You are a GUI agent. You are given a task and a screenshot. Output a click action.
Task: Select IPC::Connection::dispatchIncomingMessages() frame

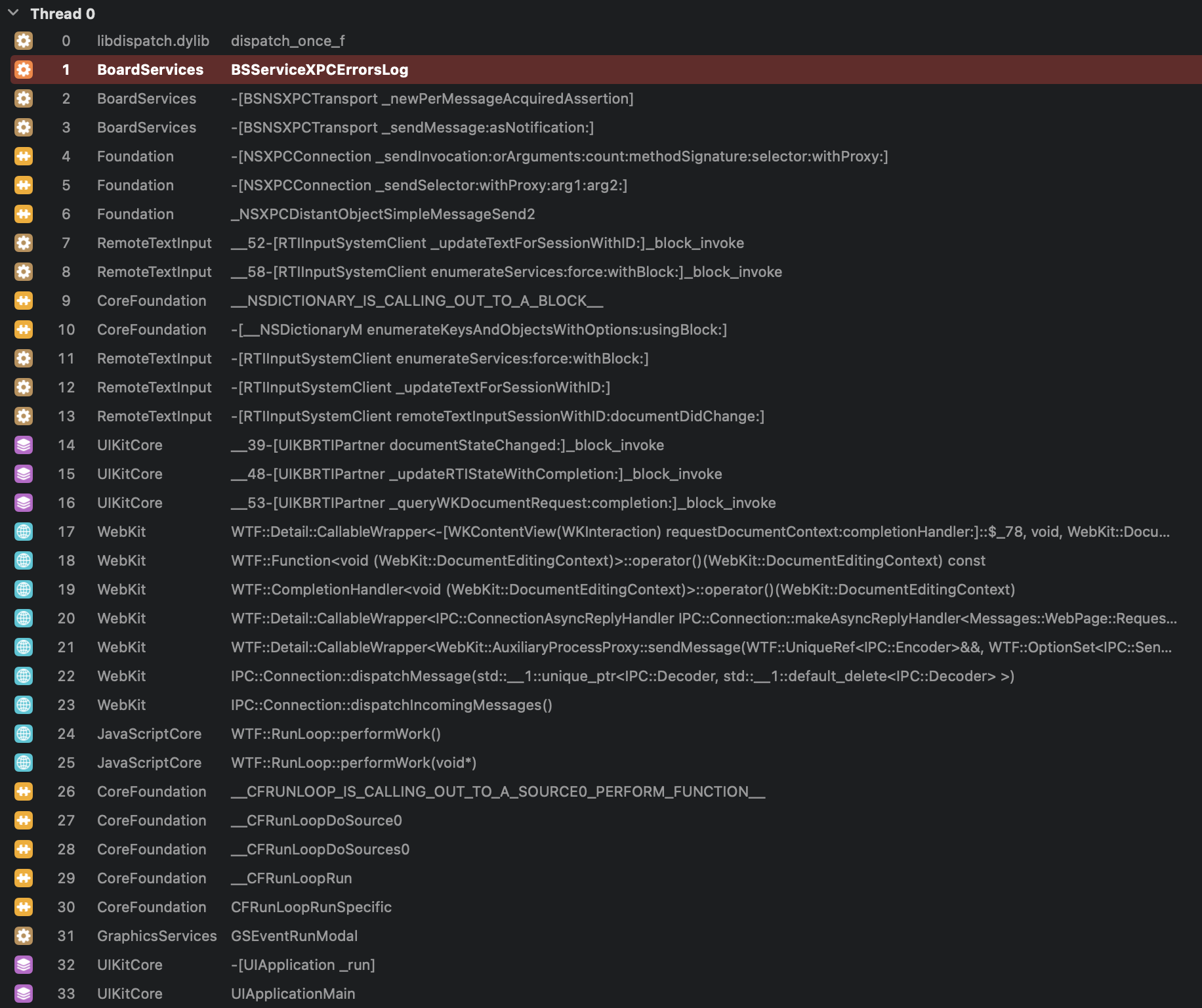pyautogui.click(x=391, y=705)
